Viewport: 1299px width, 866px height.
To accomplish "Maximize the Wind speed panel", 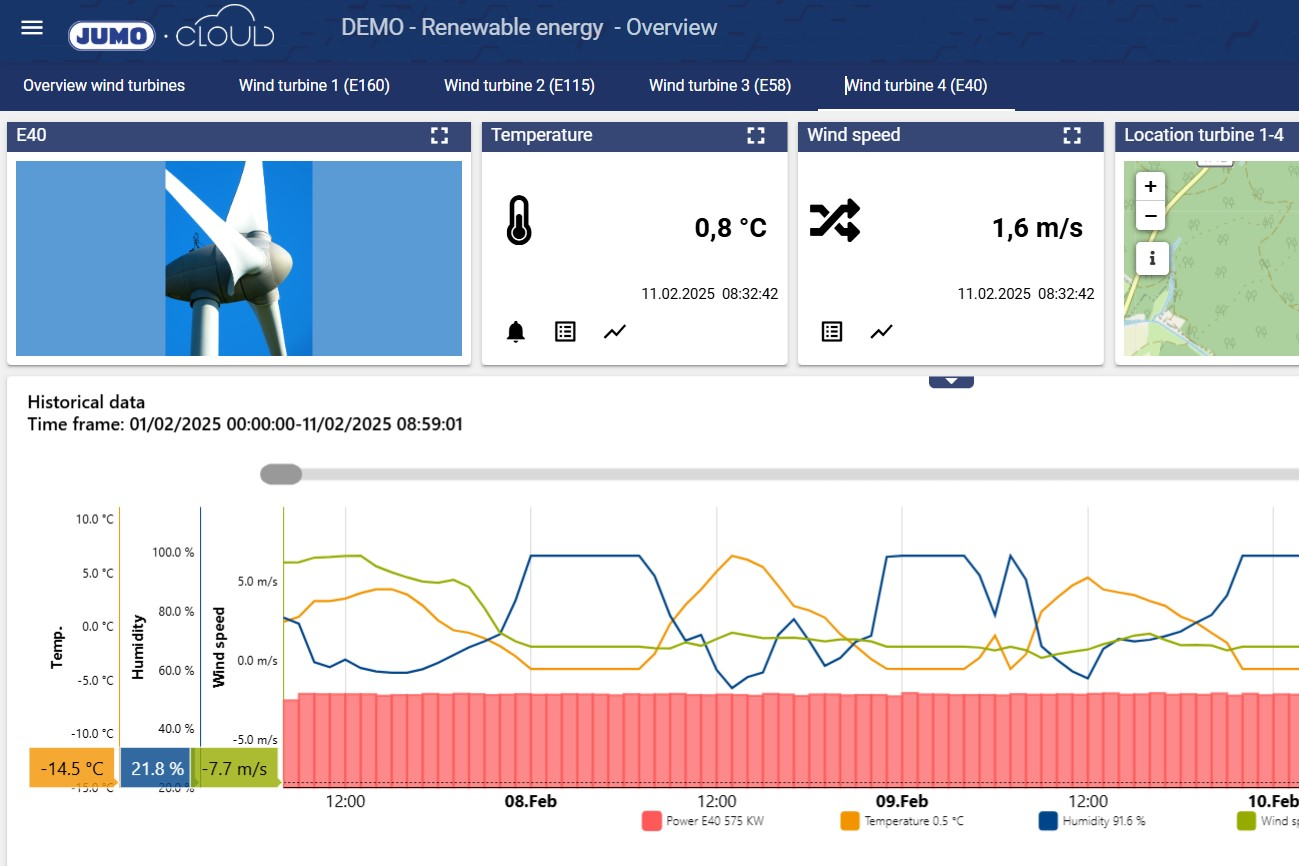I will [1072, 136].
